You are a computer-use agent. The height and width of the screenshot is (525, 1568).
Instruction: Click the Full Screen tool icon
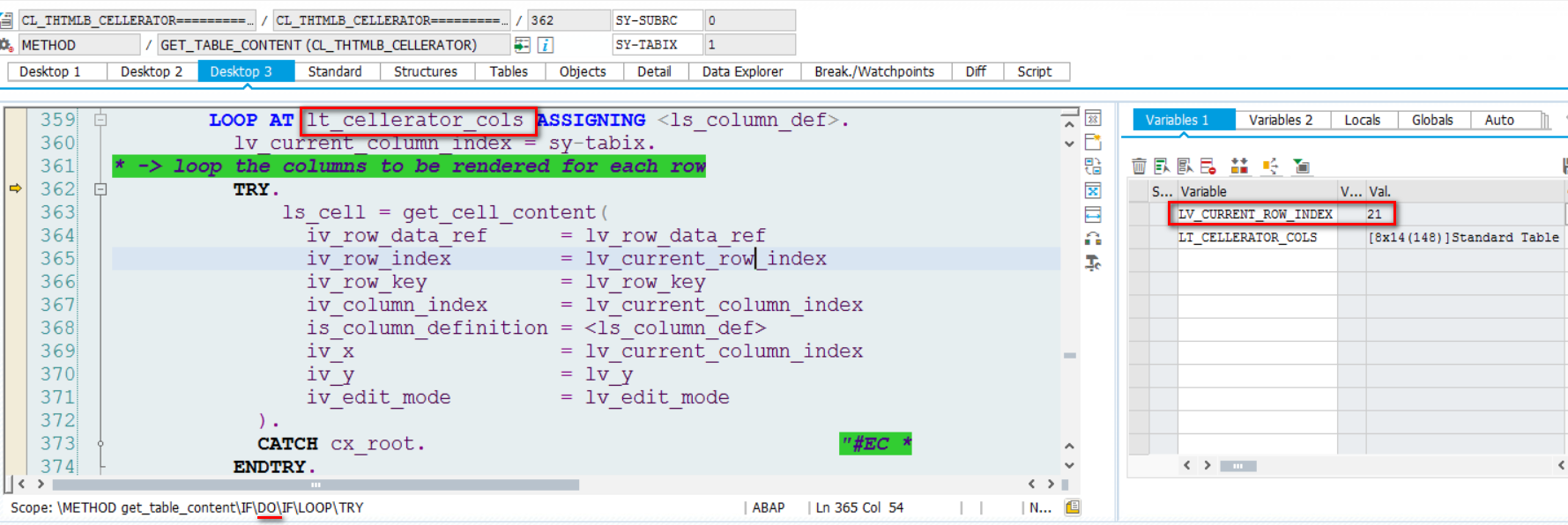click(1093, 190)
